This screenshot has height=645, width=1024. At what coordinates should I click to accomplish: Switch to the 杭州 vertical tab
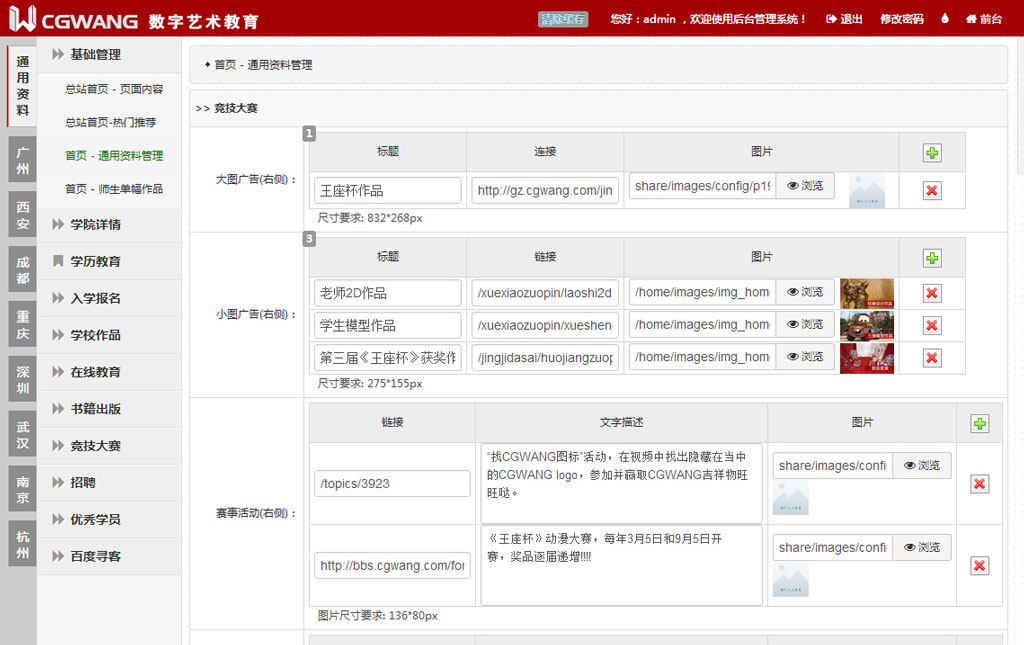tap(22, 544)
